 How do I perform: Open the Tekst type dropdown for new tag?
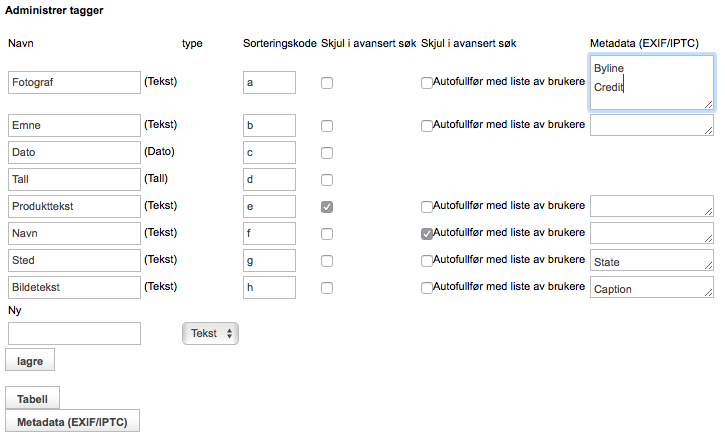(210, 333)
